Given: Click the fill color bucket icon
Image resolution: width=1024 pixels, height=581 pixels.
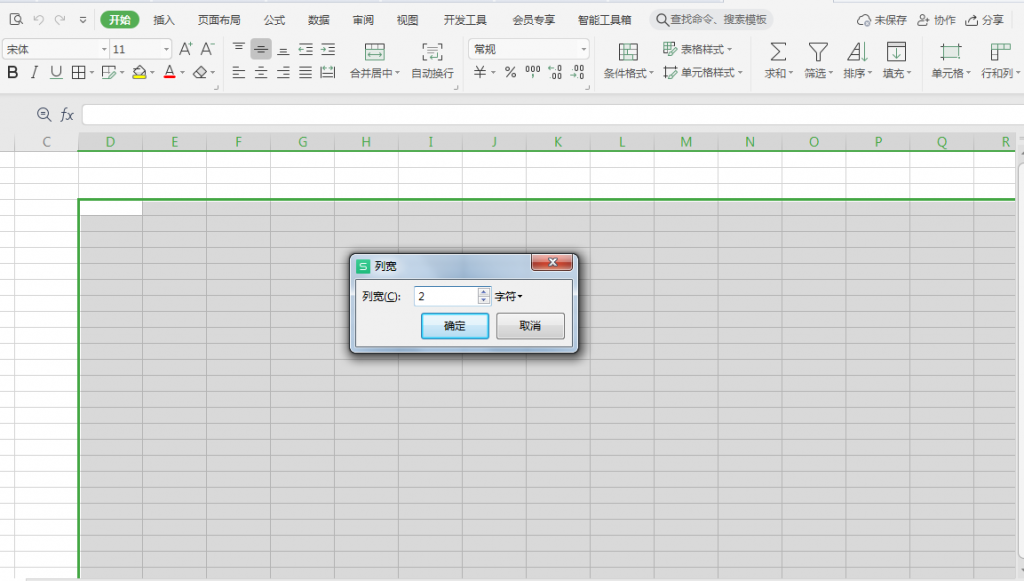Looking at the screenshot, I should tap(139, 72).
